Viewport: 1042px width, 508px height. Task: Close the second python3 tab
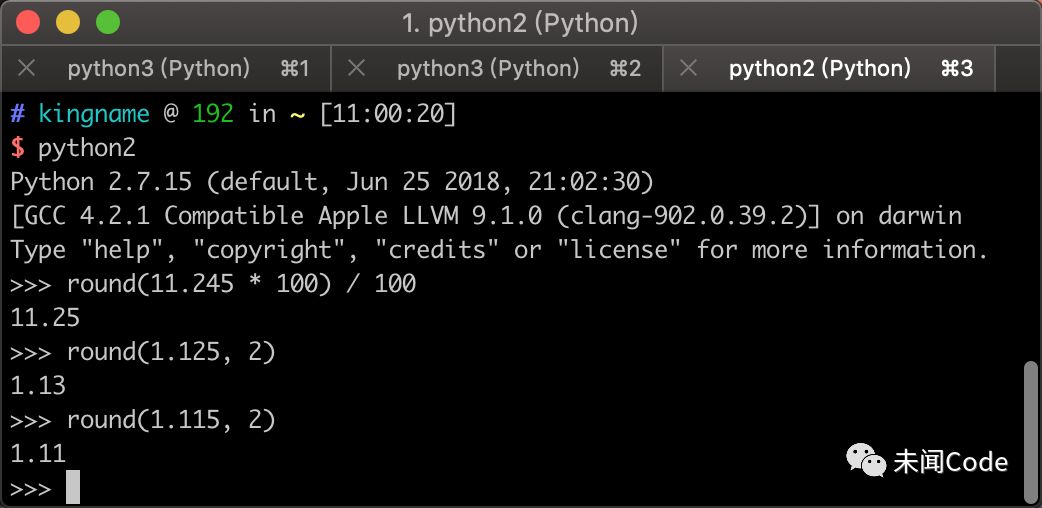(x=356, y=68)
